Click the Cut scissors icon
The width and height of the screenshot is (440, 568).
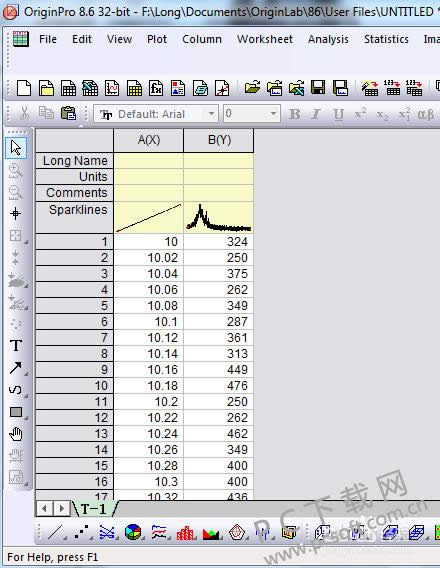[x=24, y=113]
